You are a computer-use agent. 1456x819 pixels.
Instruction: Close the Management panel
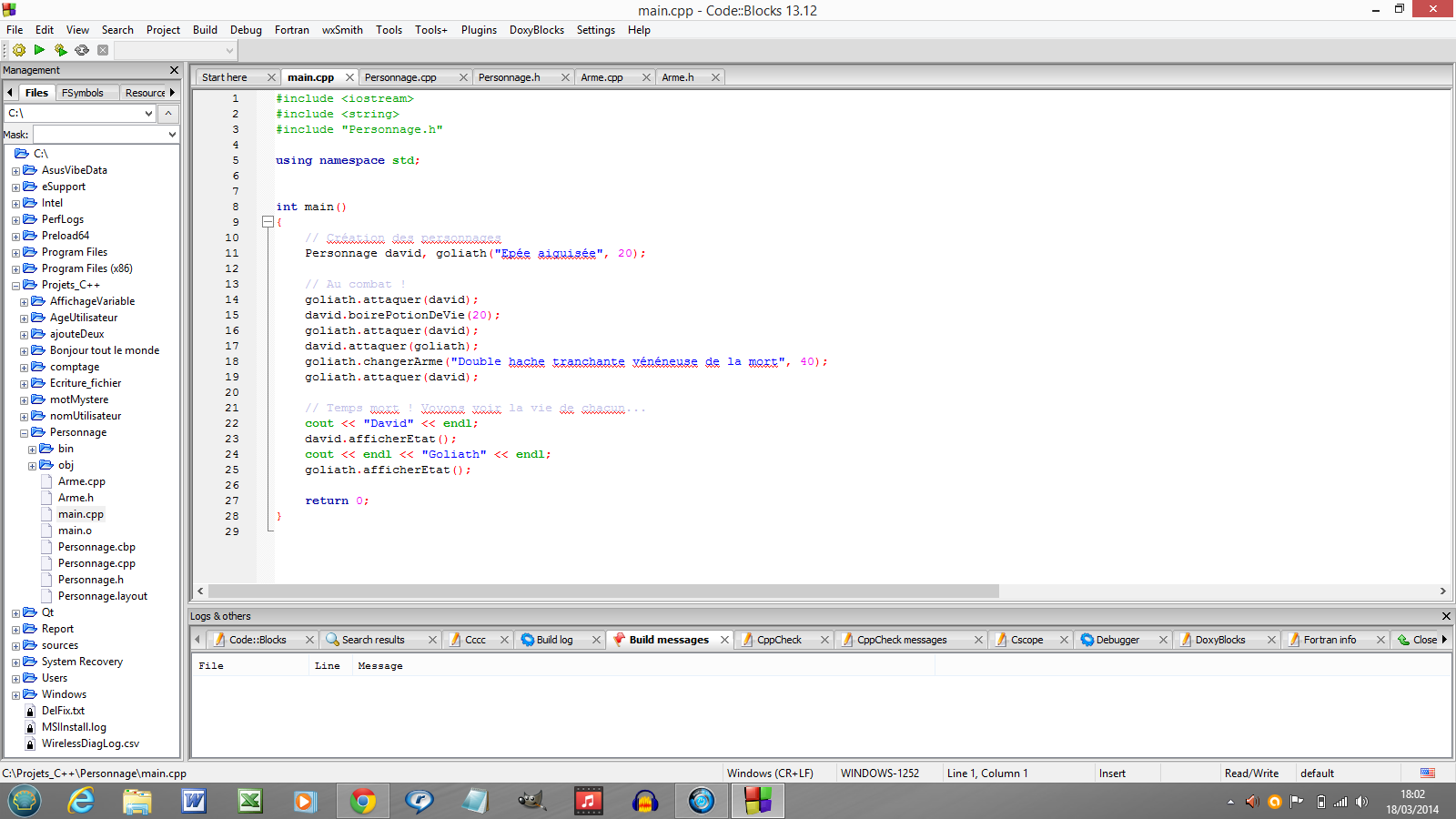pos(174,70)
